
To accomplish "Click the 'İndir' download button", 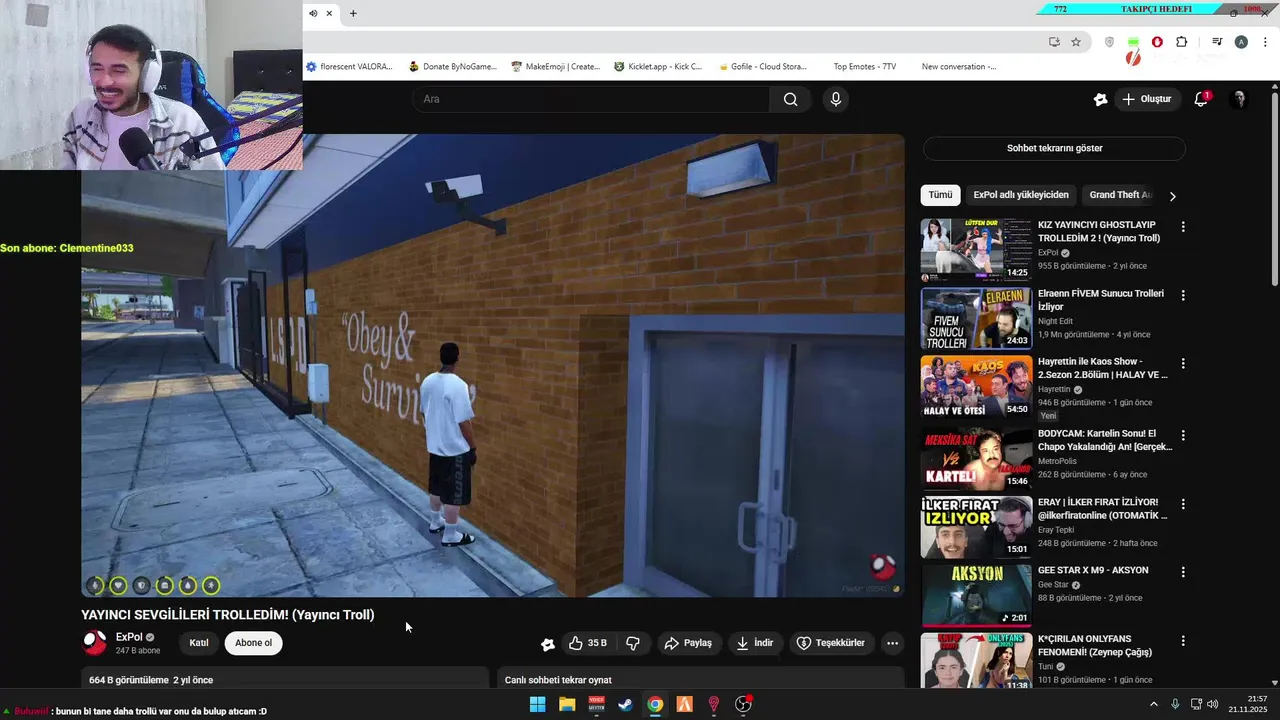I will [755, 643].
